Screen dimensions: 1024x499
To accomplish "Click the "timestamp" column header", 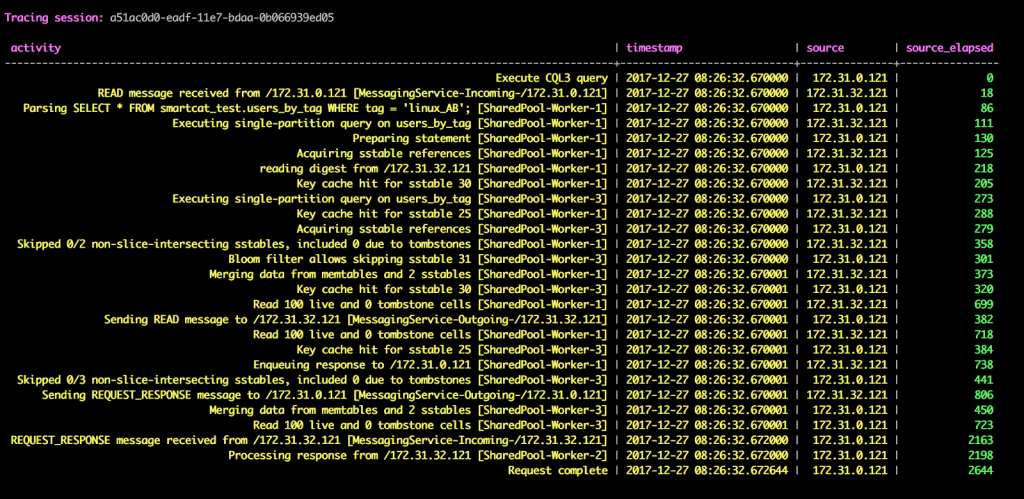I will 654,47.
